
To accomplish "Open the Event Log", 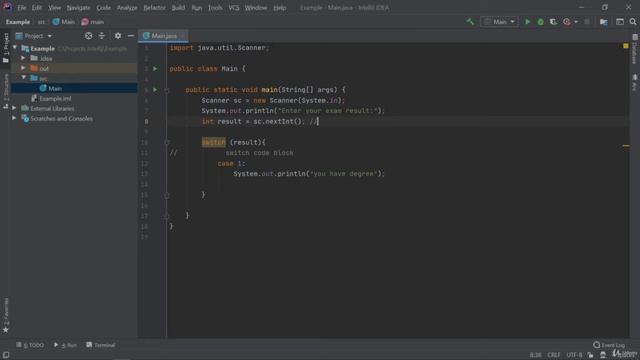I will pos(609,345).
